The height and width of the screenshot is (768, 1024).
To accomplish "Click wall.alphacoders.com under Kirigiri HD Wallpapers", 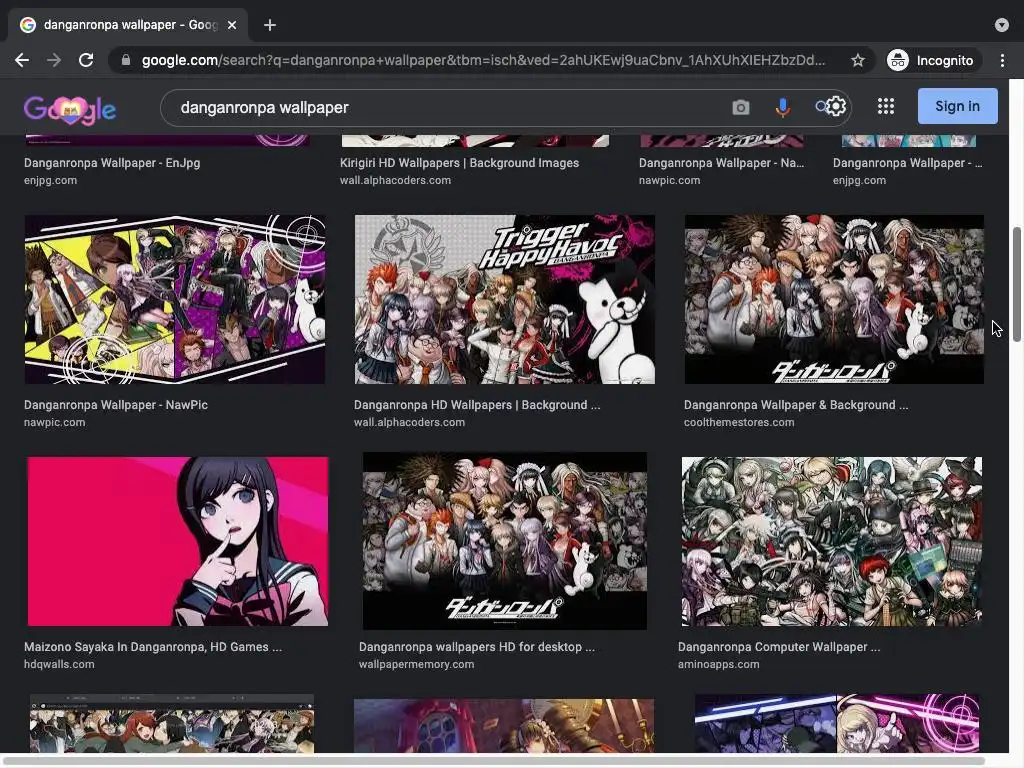I will click(x=395, y=180).
